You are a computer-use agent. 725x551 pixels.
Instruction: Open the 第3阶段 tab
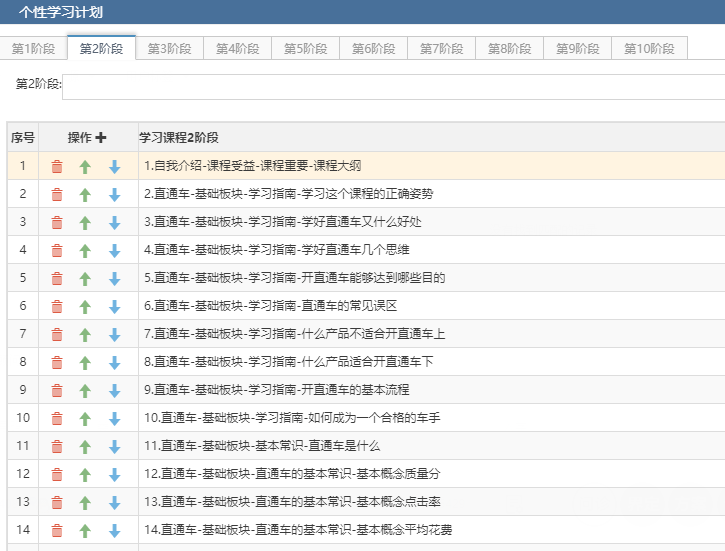click(169, 49)
